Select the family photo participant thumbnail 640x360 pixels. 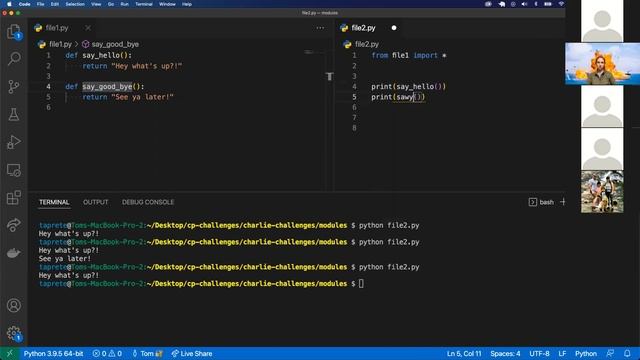pyautogui.click(x=602, y=191)
